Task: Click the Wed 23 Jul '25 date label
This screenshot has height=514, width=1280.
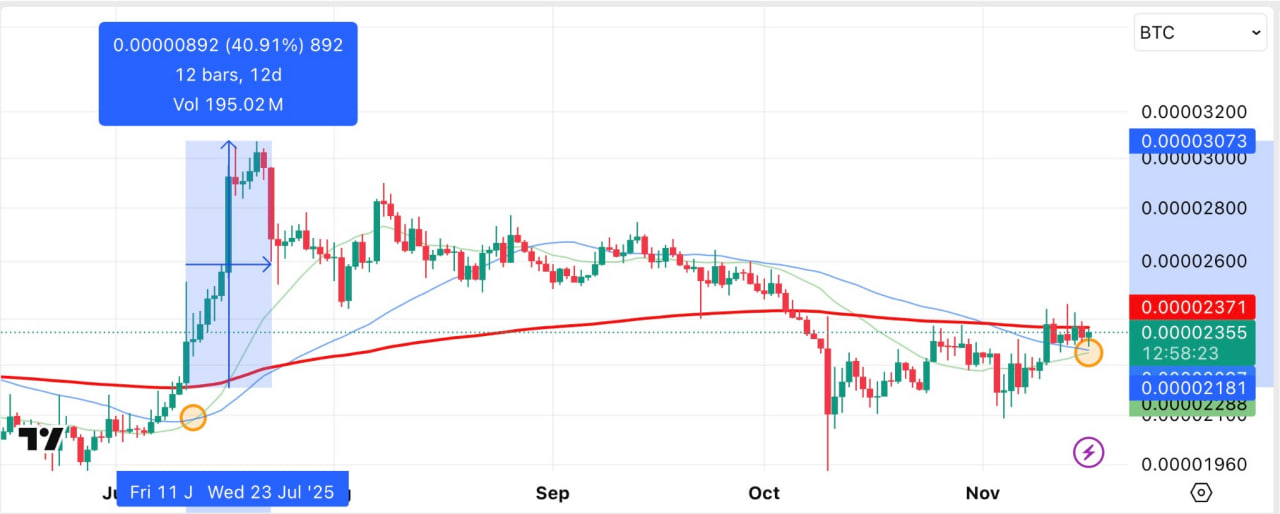Action: tap(277, 491)
